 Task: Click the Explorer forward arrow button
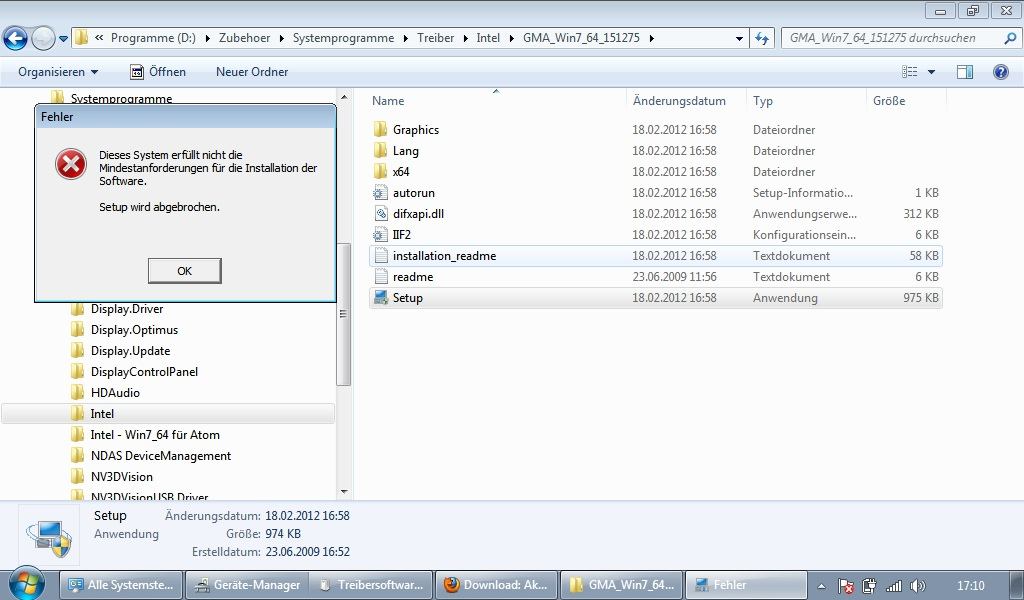(x=43, y=39)
